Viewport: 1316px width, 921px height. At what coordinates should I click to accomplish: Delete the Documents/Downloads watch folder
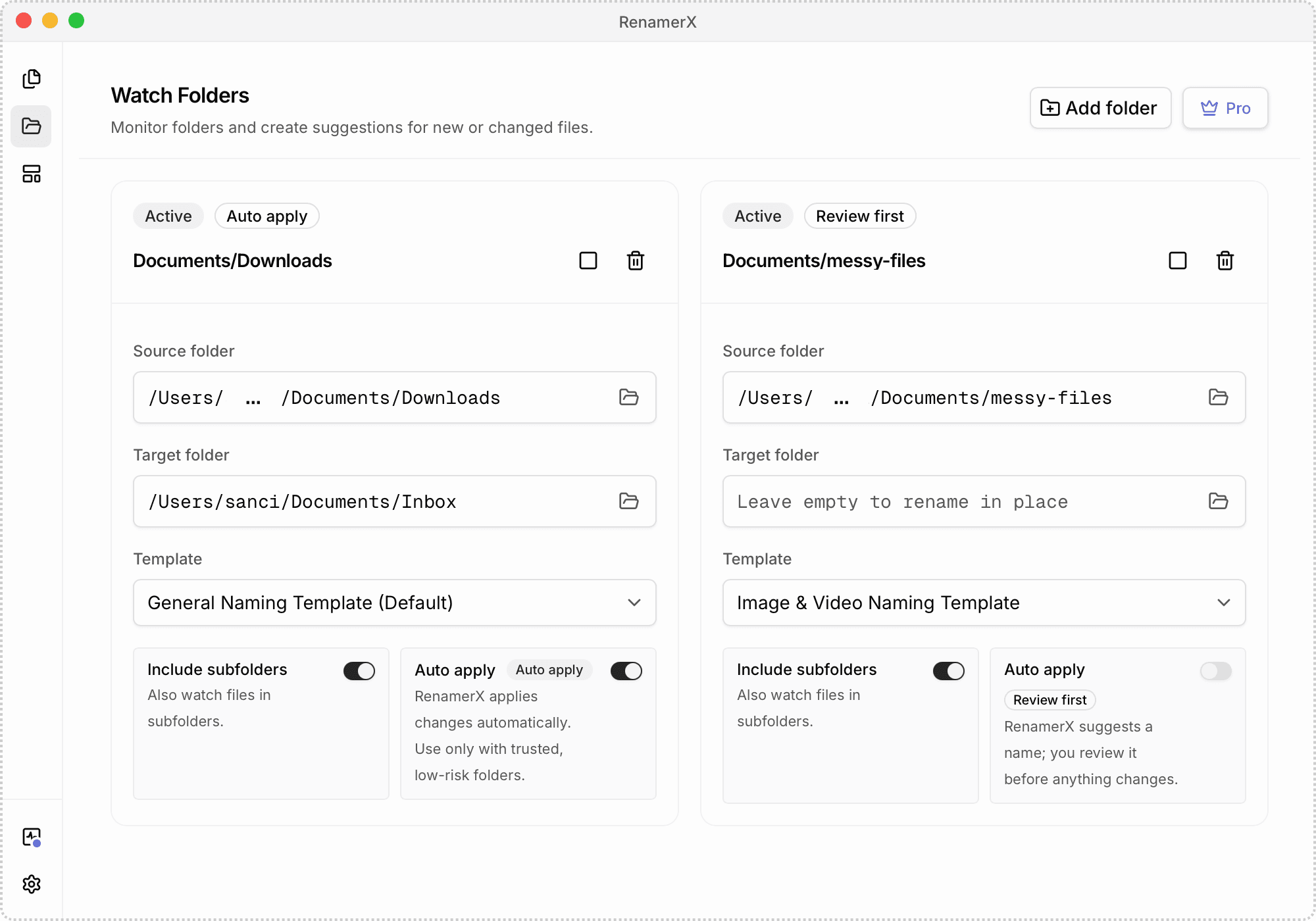click(x=636, y=261)
